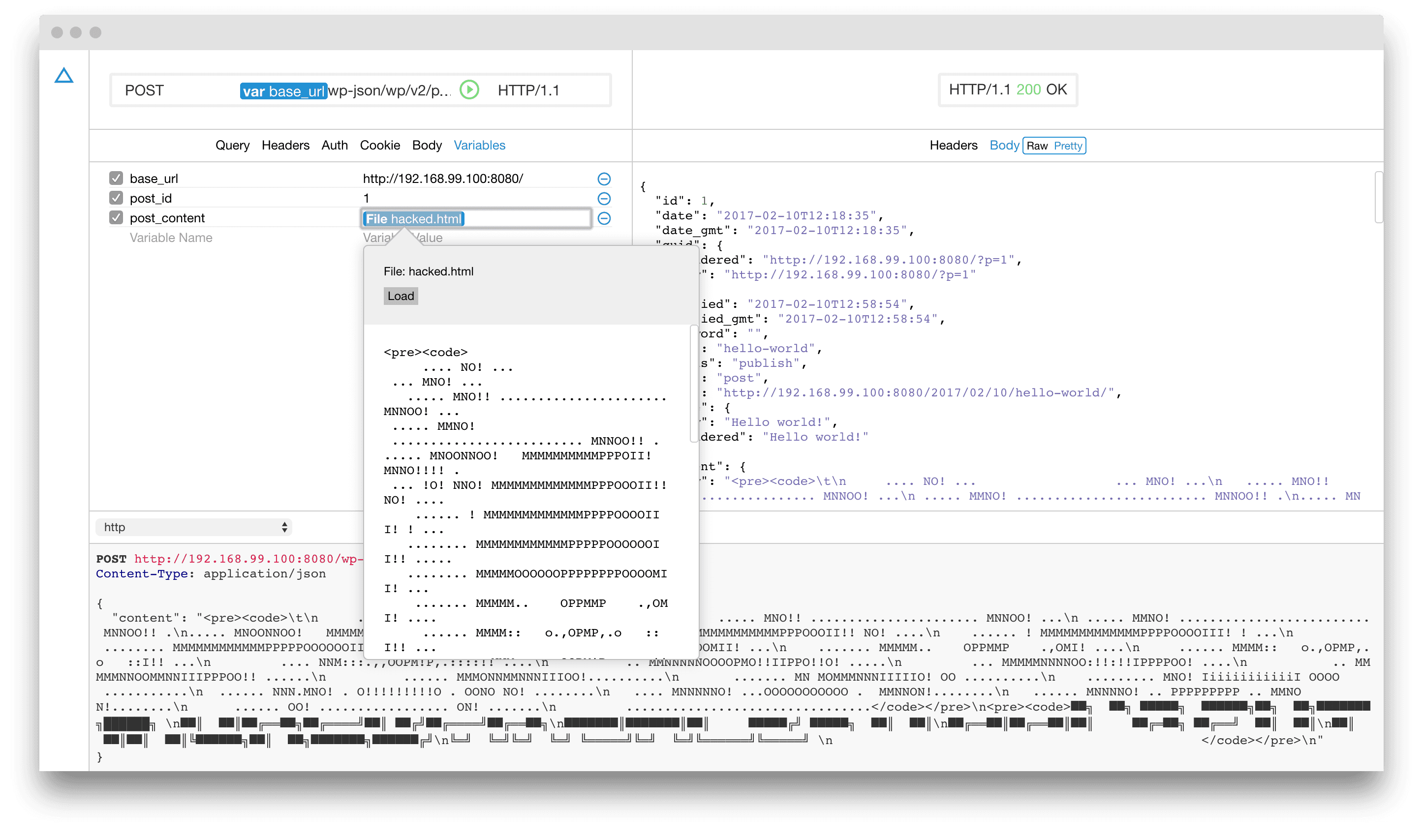Open the http format dropdown

(193, 527)
